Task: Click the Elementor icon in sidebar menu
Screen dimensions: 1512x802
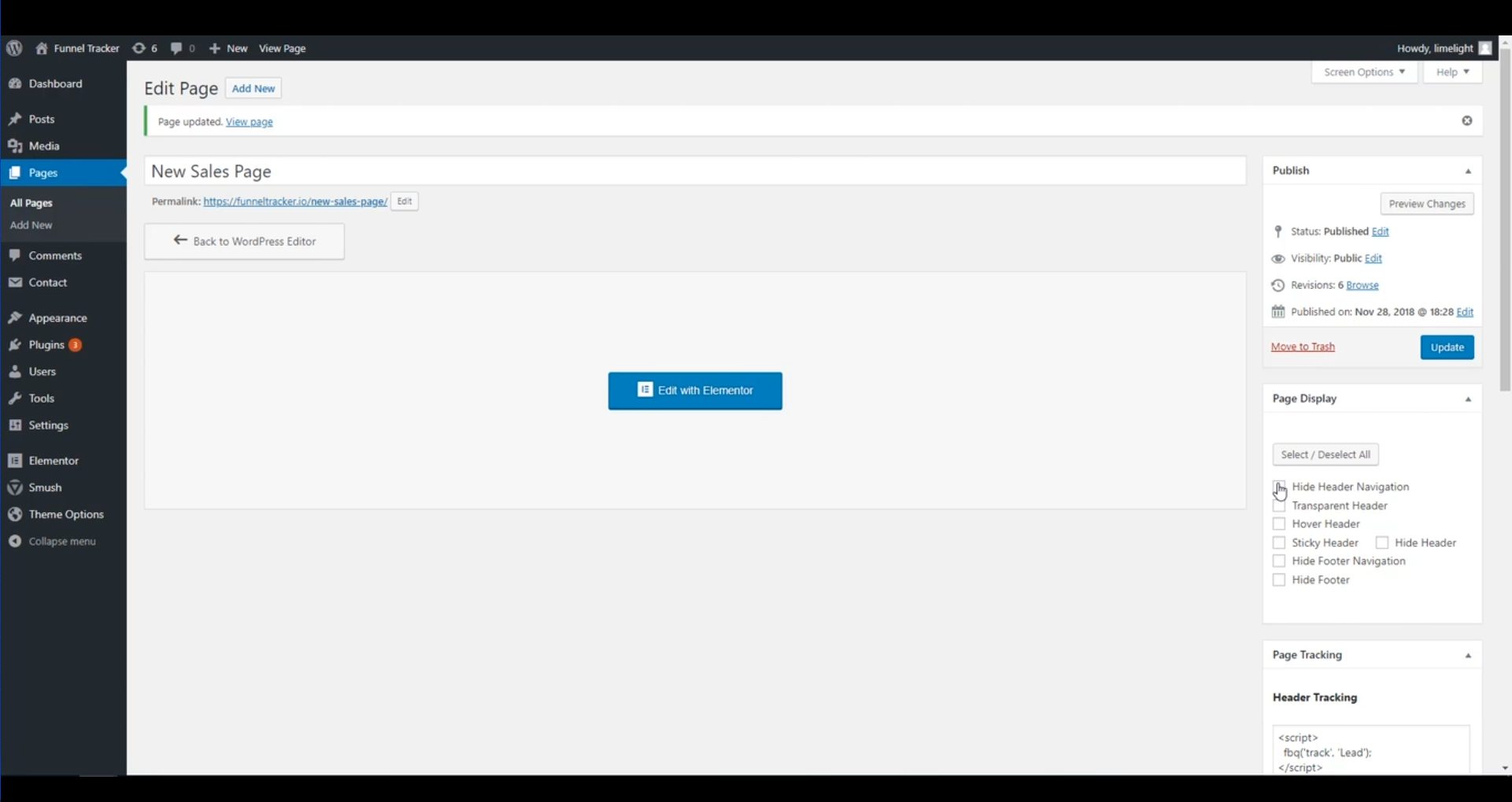Action: [x=15, y=460]
